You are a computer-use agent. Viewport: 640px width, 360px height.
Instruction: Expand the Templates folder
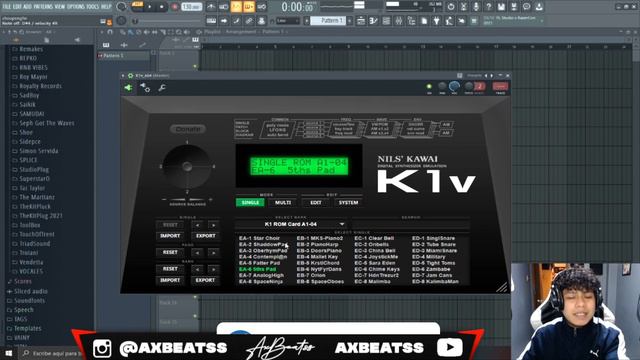[x=28, y=329]
